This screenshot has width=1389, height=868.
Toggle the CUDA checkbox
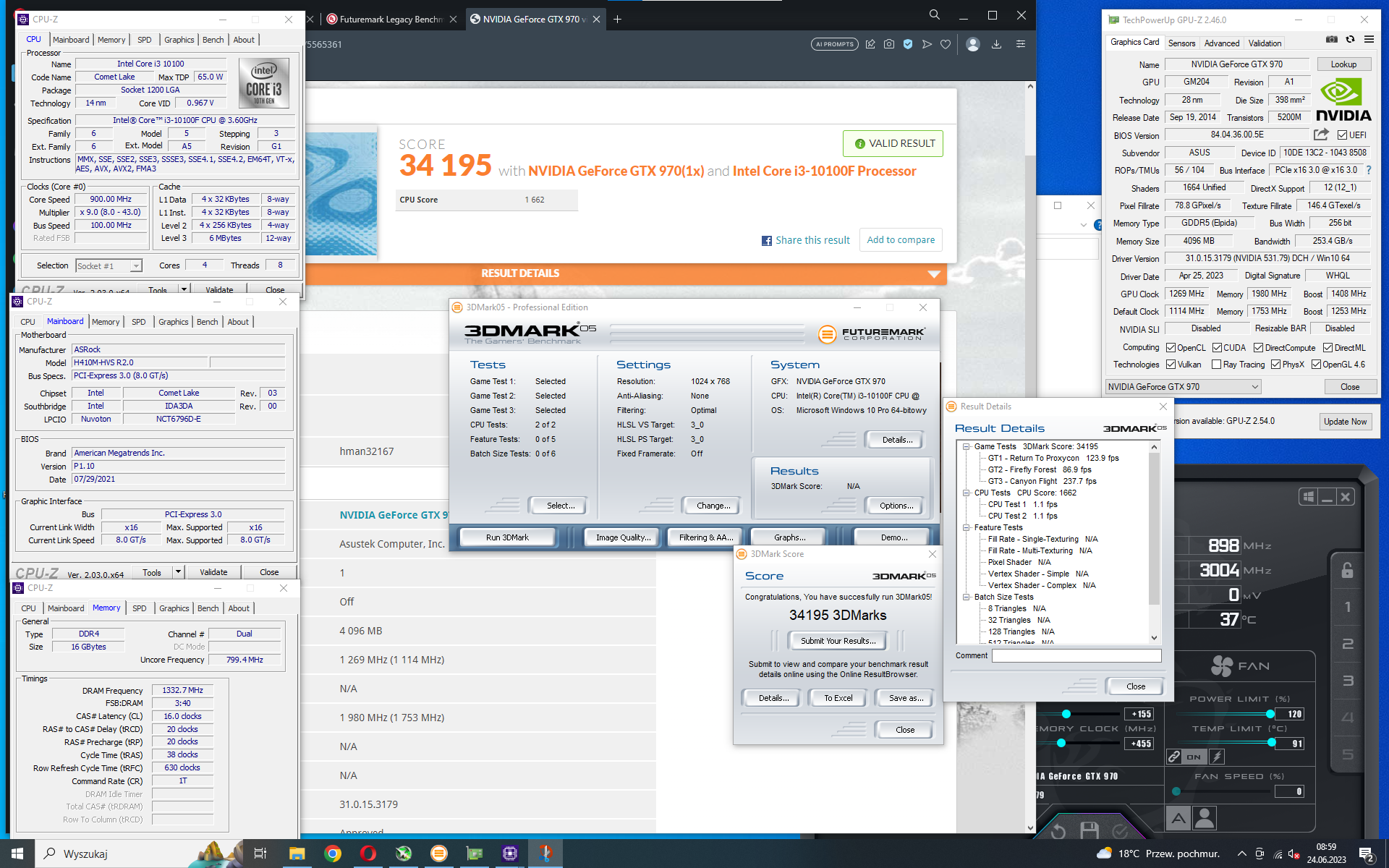coord(1217,348)
